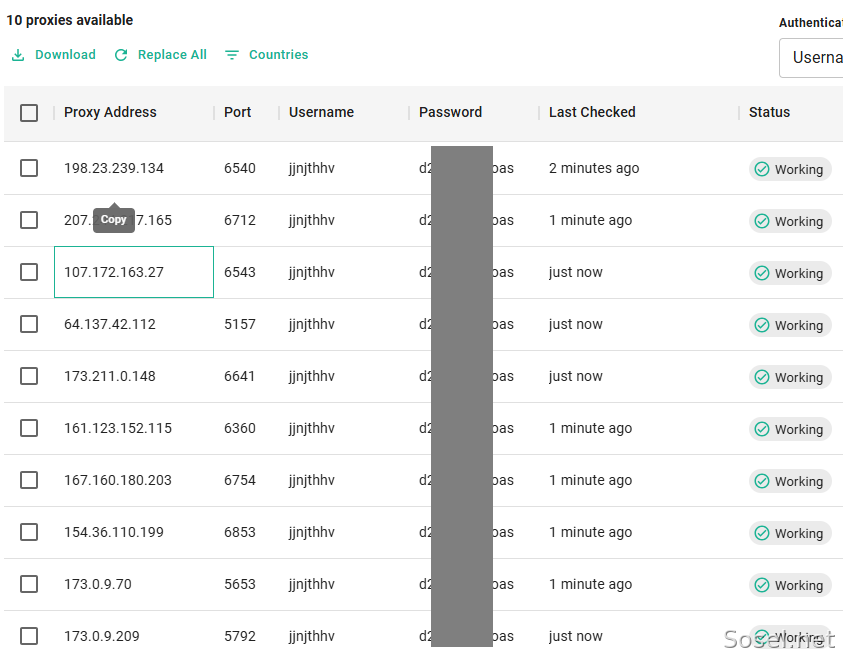Sort by Username column header
This screenshot has height=657, width=843.
coord(322,112)
